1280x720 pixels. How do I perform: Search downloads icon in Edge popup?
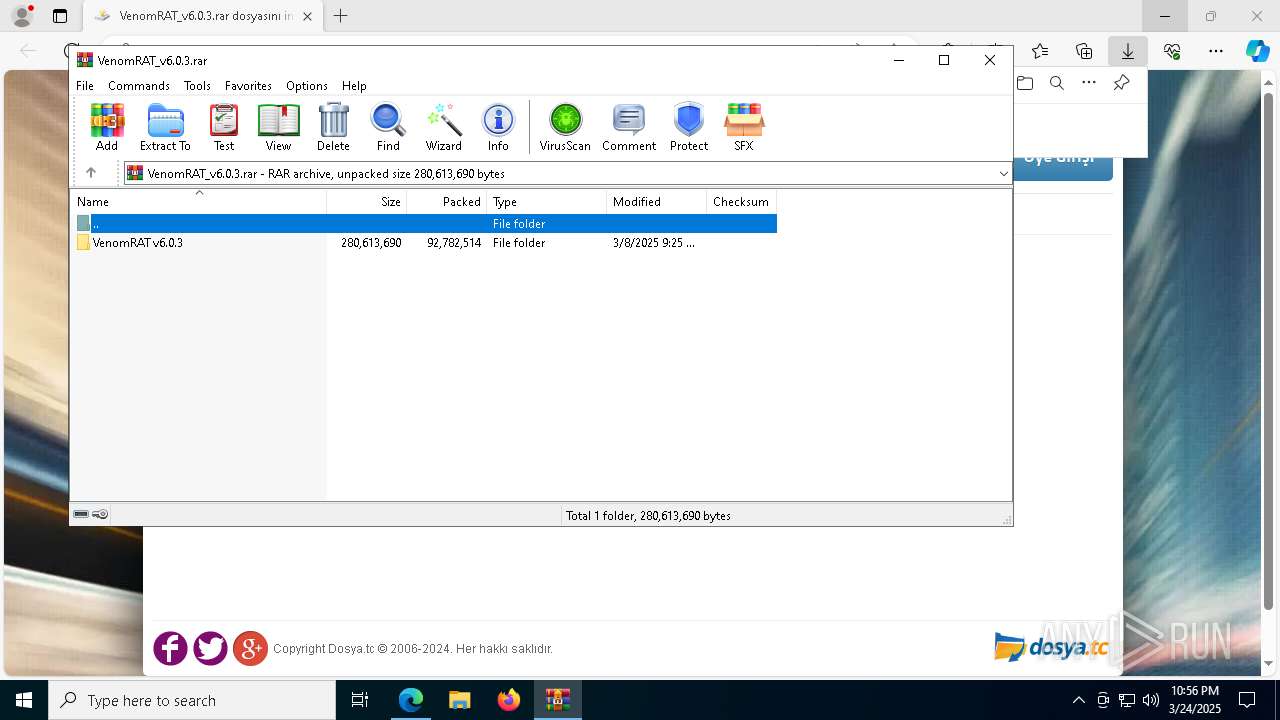coord(1057,83)
